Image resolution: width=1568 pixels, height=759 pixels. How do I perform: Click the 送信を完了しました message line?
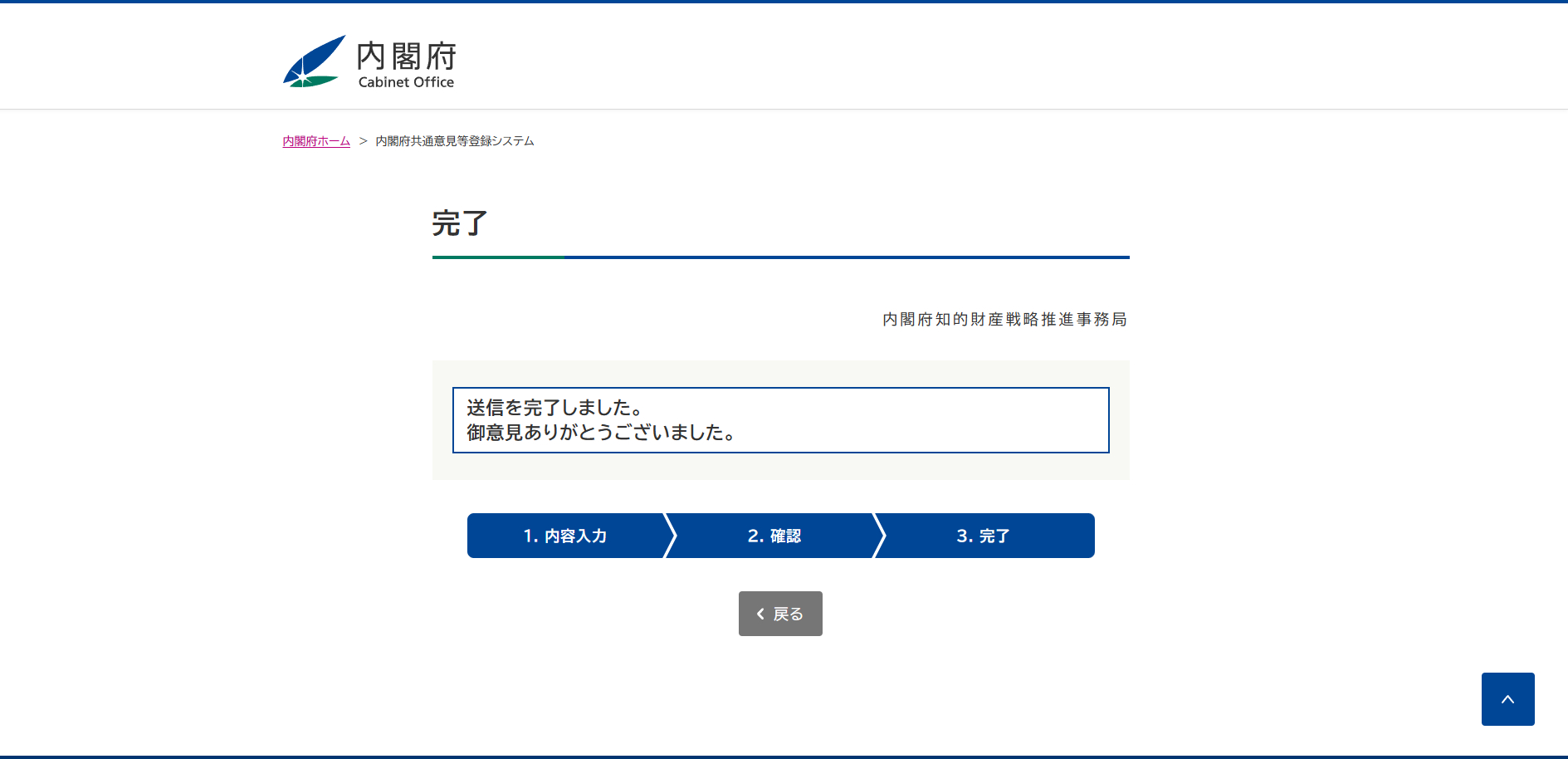coord(554,408)
